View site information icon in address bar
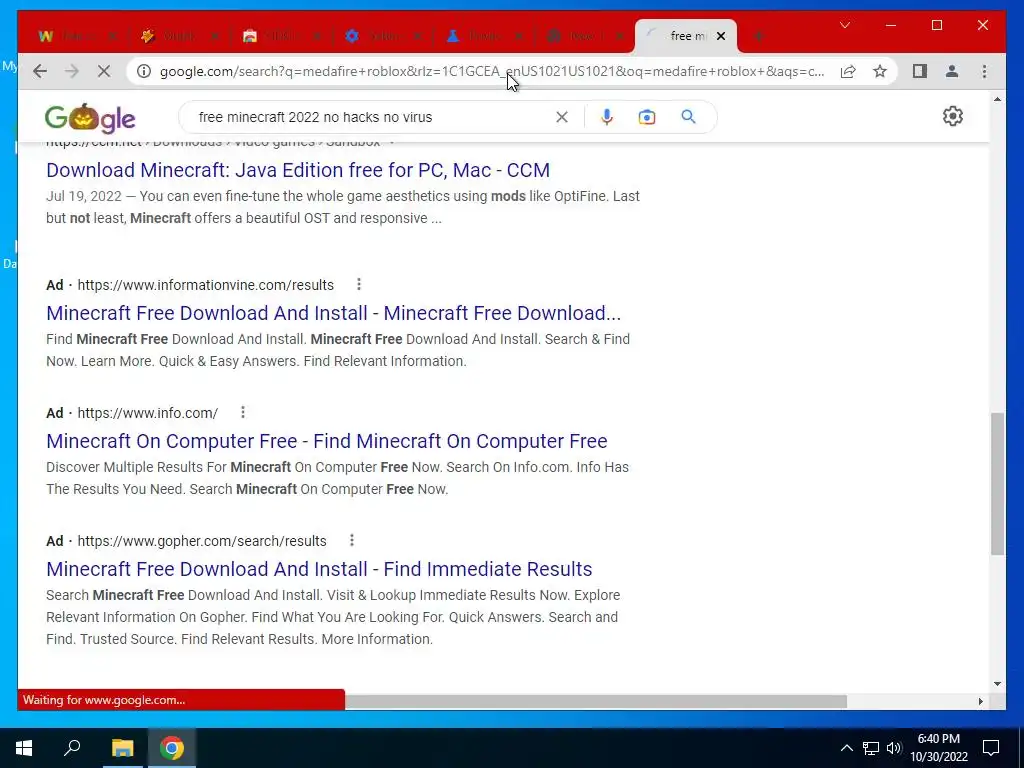The width and height of the screenshot is (1024, 768). (x=144, y=71)
